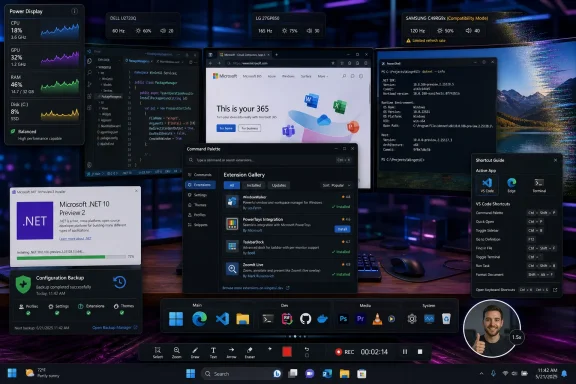Pick the Select tool in the annotation toolbar
Screen dimensions: 576x384
(158, 352)
